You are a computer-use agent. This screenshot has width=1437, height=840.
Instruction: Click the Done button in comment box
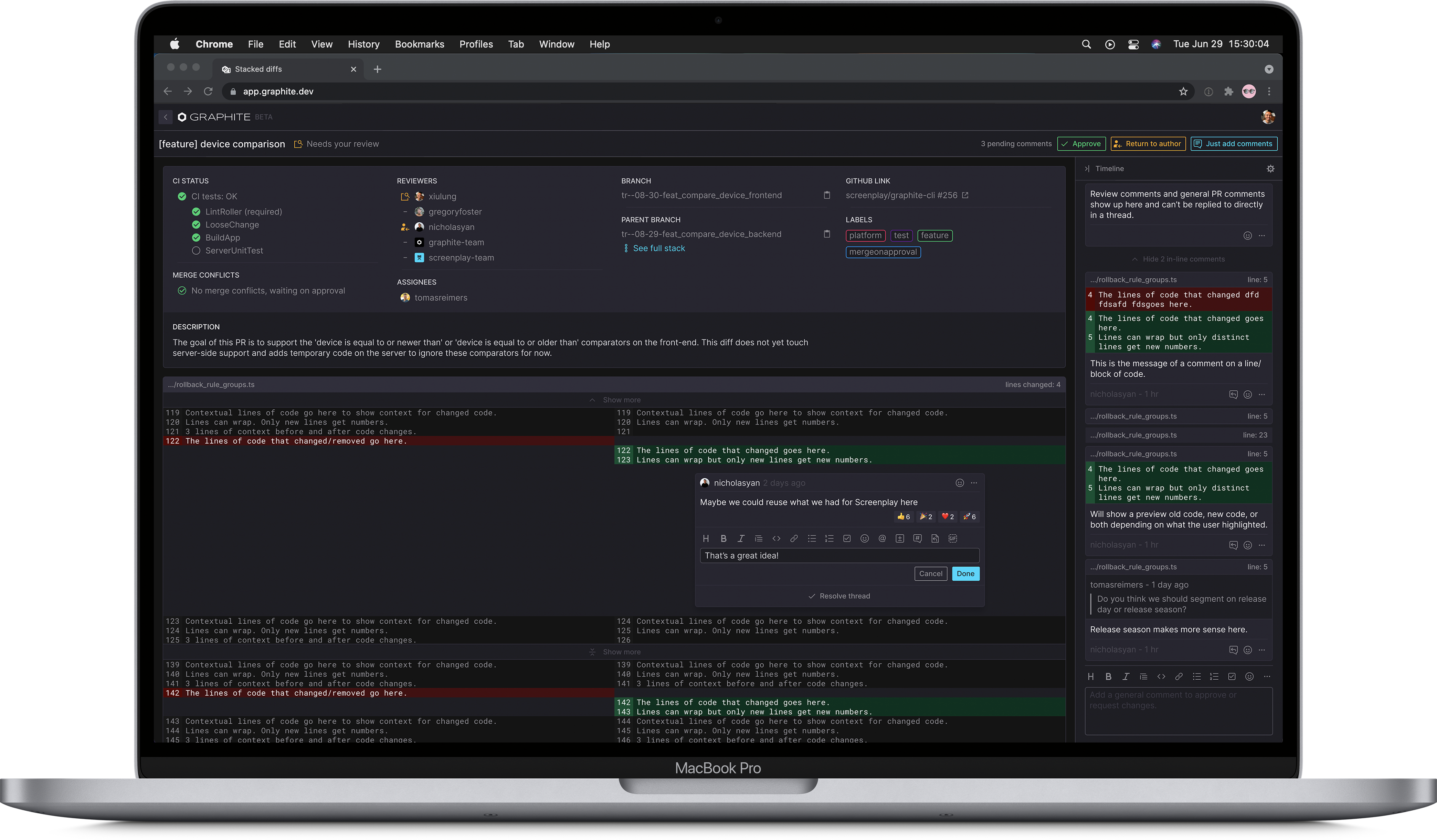(x=965, y=573)
